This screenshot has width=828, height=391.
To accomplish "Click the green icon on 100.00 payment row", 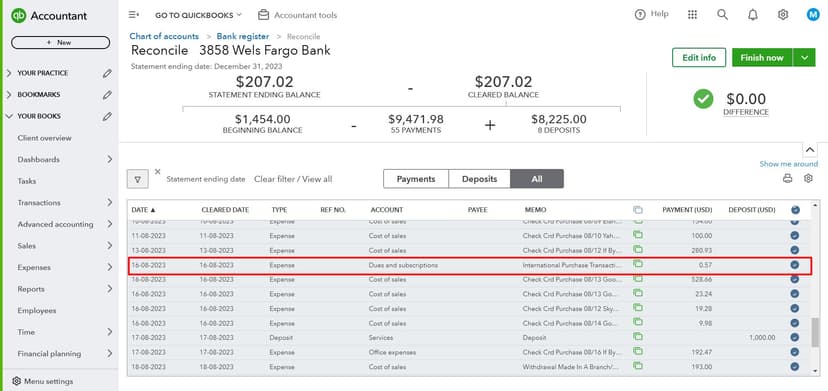I will coord(638,235).
